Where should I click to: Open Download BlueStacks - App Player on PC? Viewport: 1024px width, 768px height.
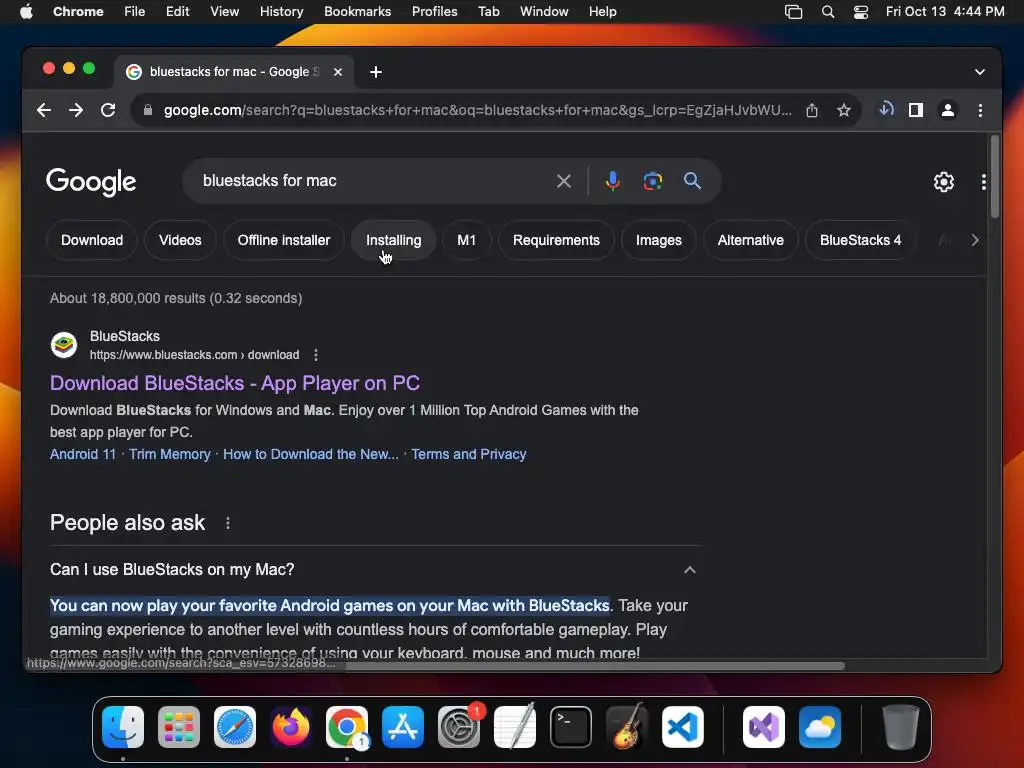click(234, 383)
